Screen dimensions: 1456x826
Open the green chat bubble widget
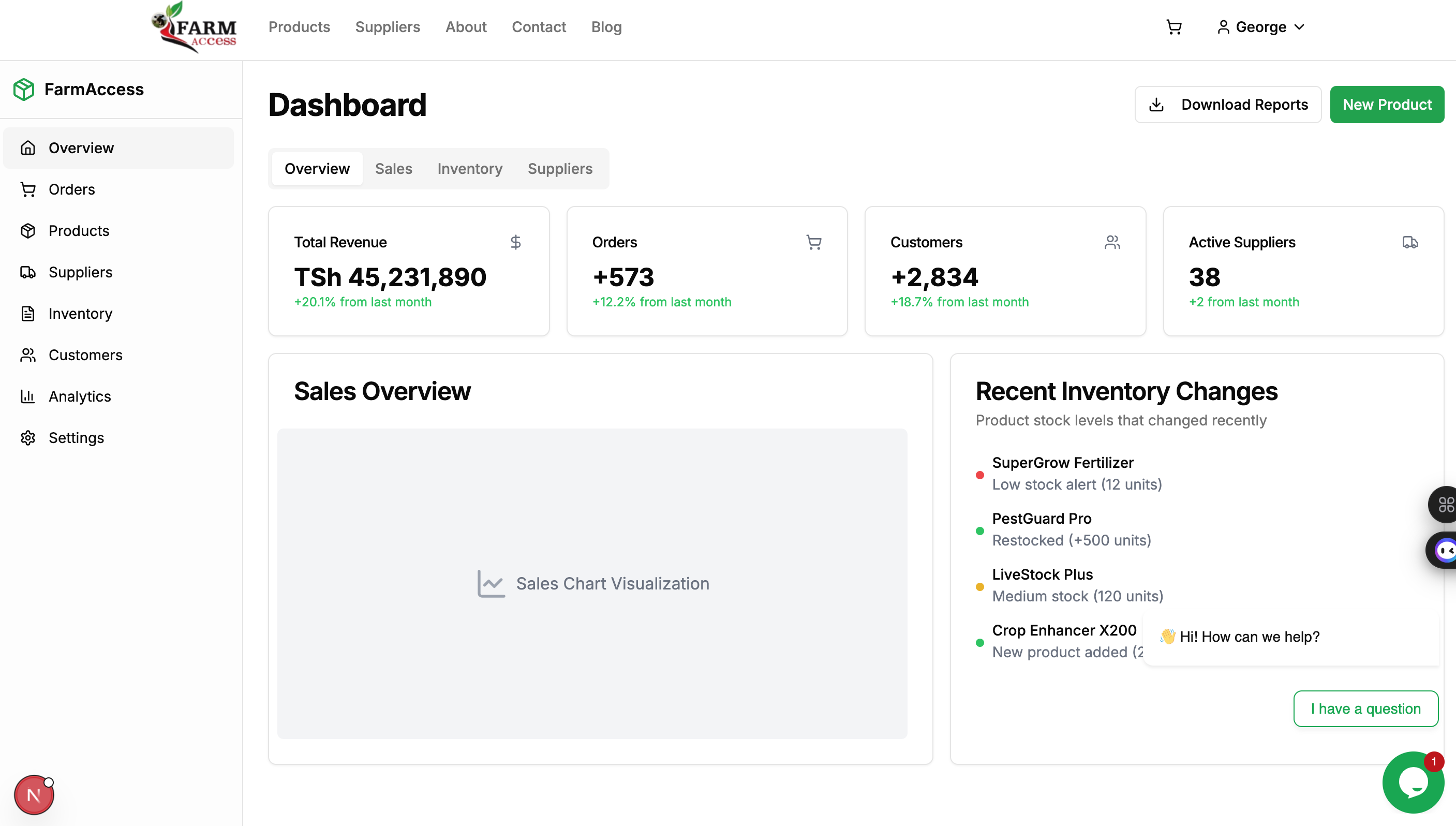(1413, 781)
